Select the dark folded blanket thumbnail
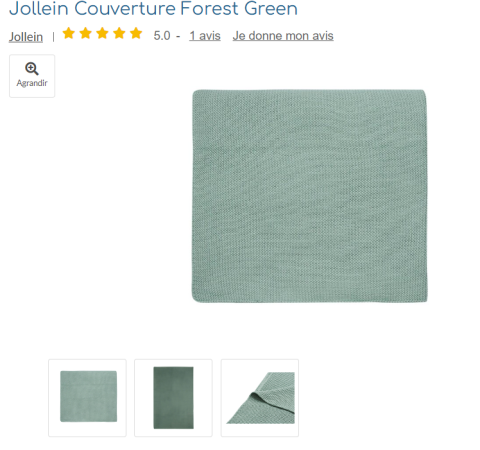The width and height of the screenshot is (480, 450). tap(173, 398)
